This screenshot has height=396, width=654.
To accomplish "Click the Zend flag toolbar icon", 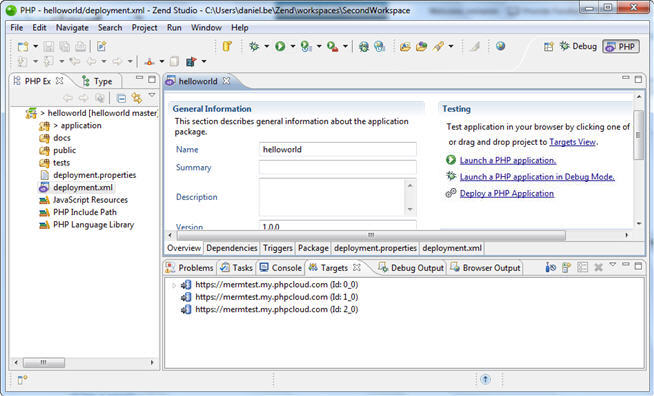I will (191, 62).
